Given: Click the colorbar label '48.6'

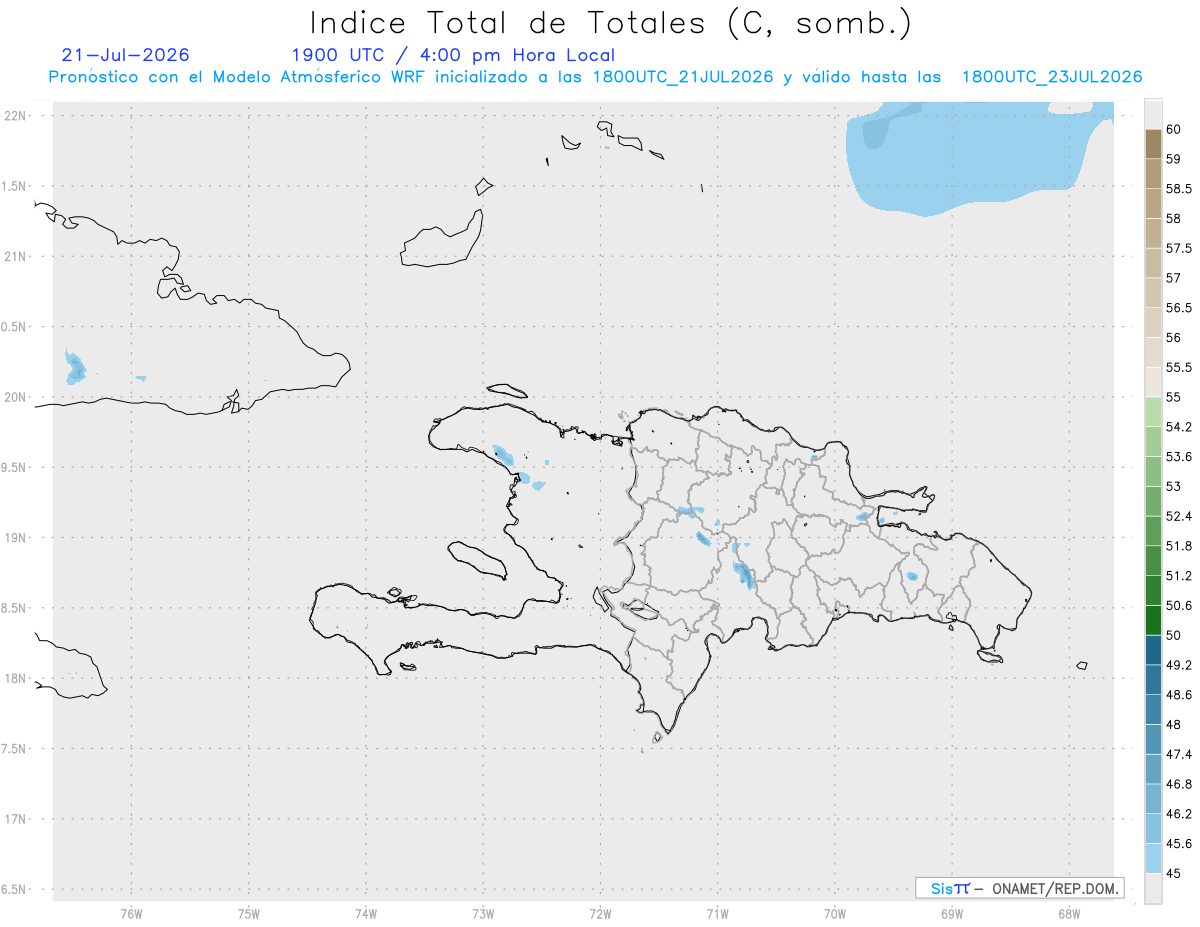Looking at the screenshot, I should point(1179,695).
